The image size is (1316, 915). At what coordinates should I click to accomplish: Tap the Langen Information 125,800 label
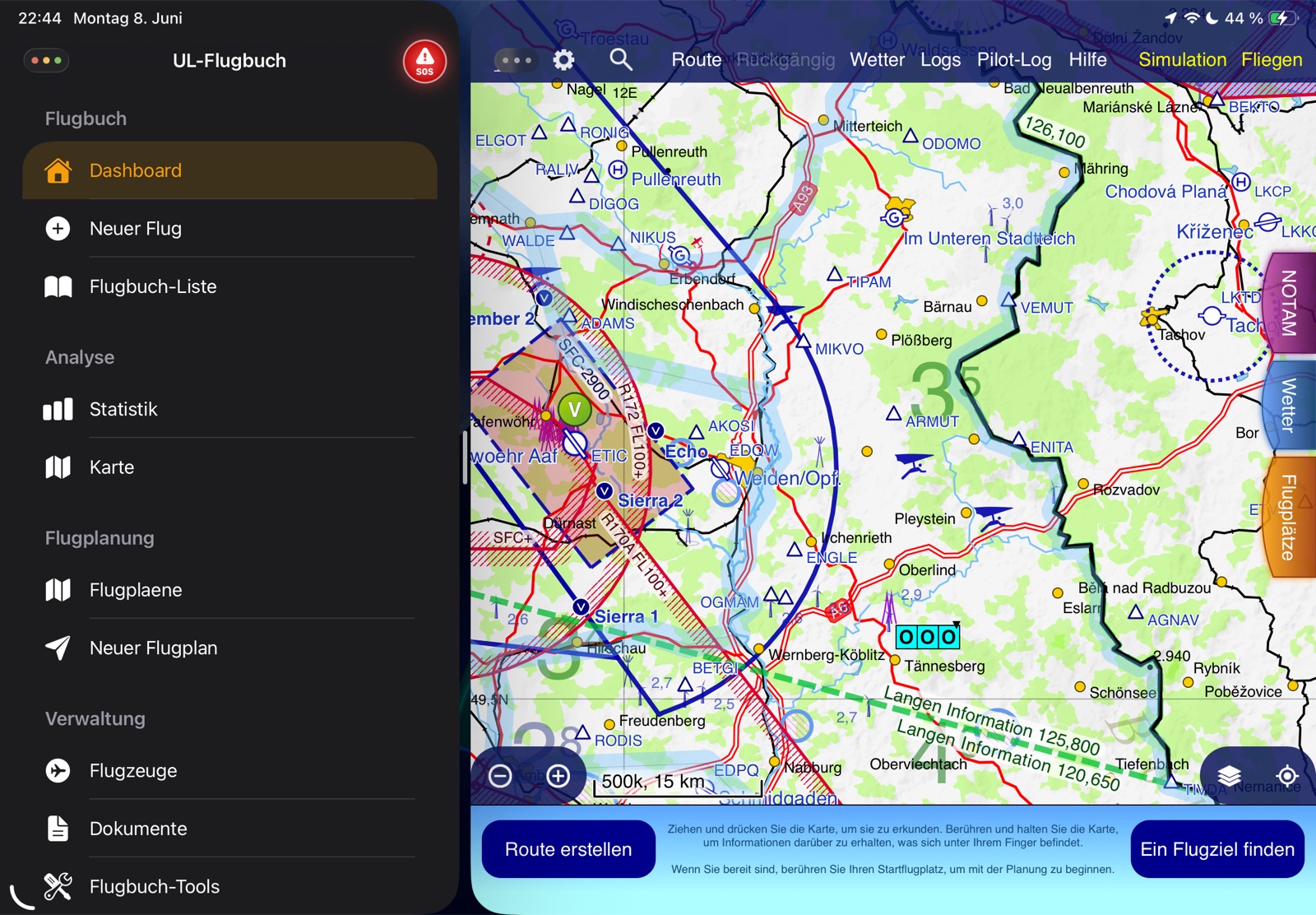click(992, 721)
